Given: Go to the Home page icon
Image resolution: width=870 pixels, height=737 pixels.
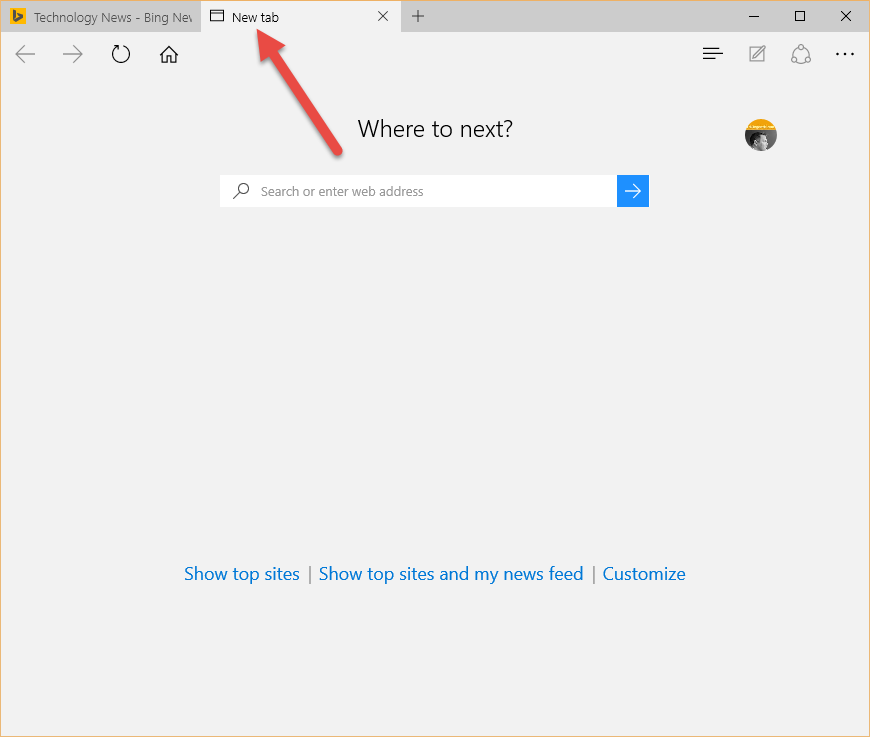Looking at the screenshot, I should coord(168,54).
